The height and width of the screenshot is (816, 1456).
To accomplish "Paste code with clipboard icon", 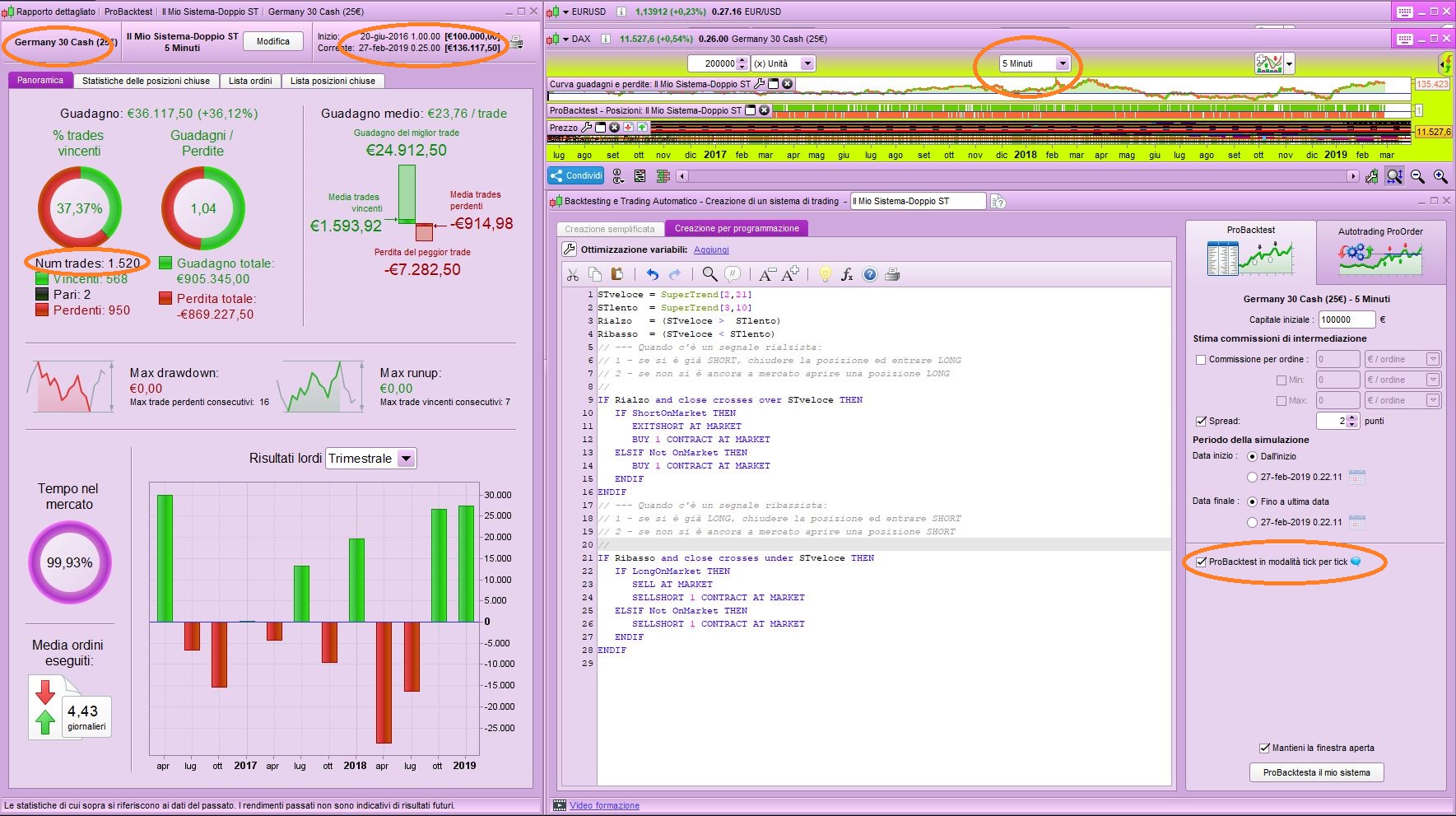I will pos(616,275).
